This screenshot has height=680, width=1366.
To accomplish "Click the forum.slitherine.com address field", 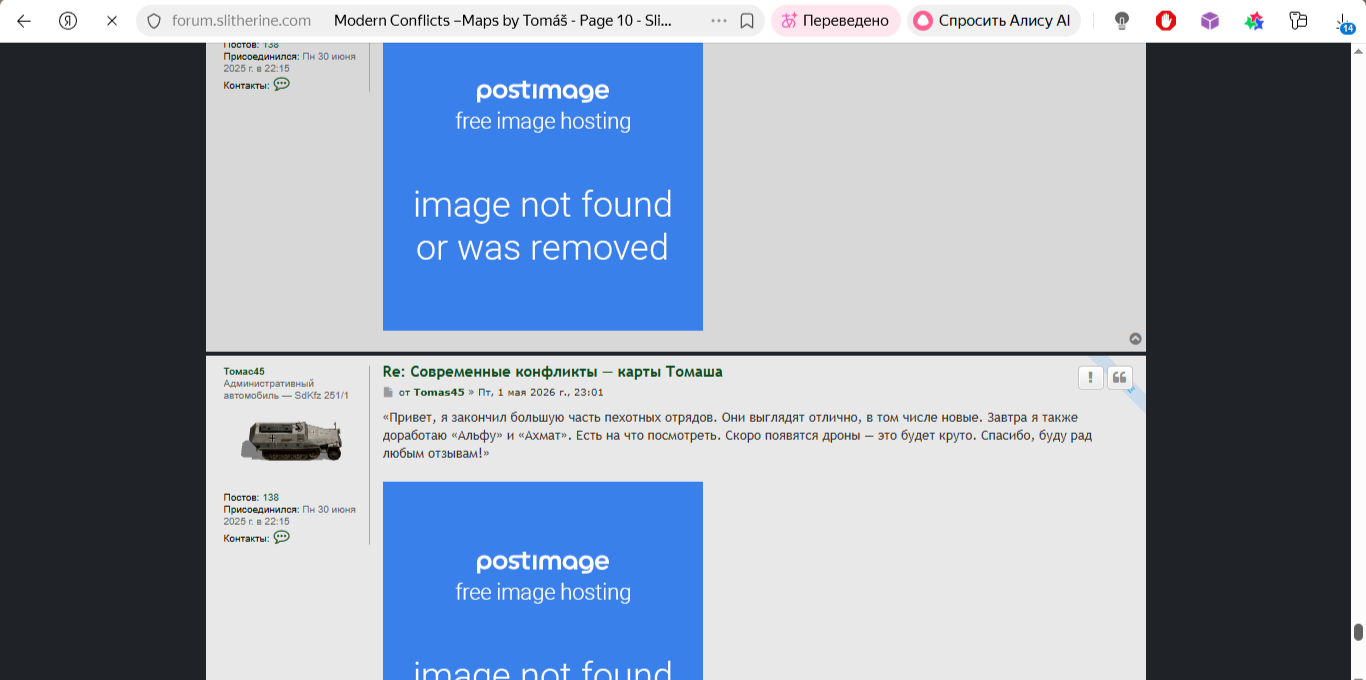I will (x=241, y=20).
